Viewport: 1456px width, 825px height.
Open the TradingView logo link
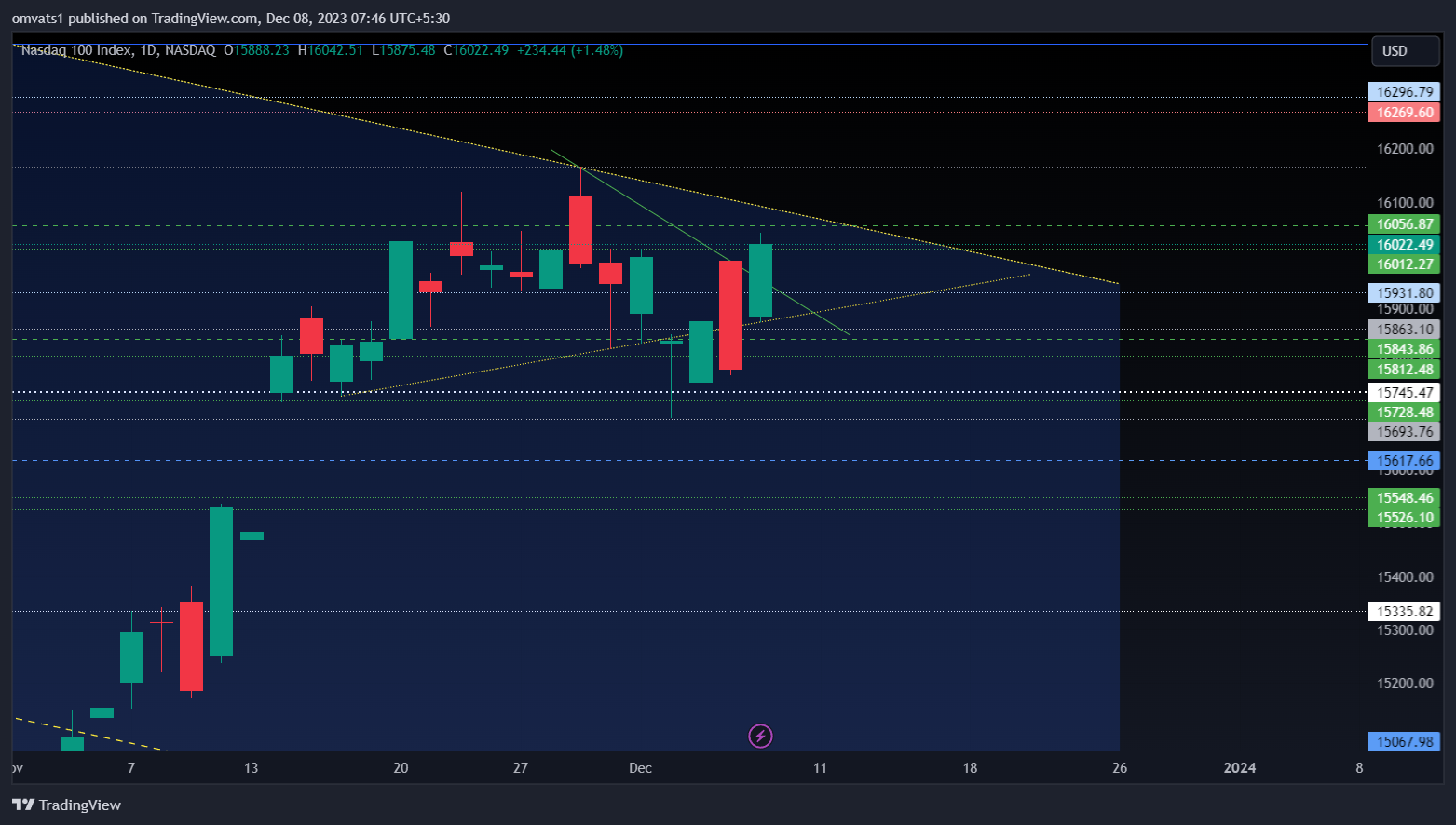pyautogui.click(x=66, y=805)
